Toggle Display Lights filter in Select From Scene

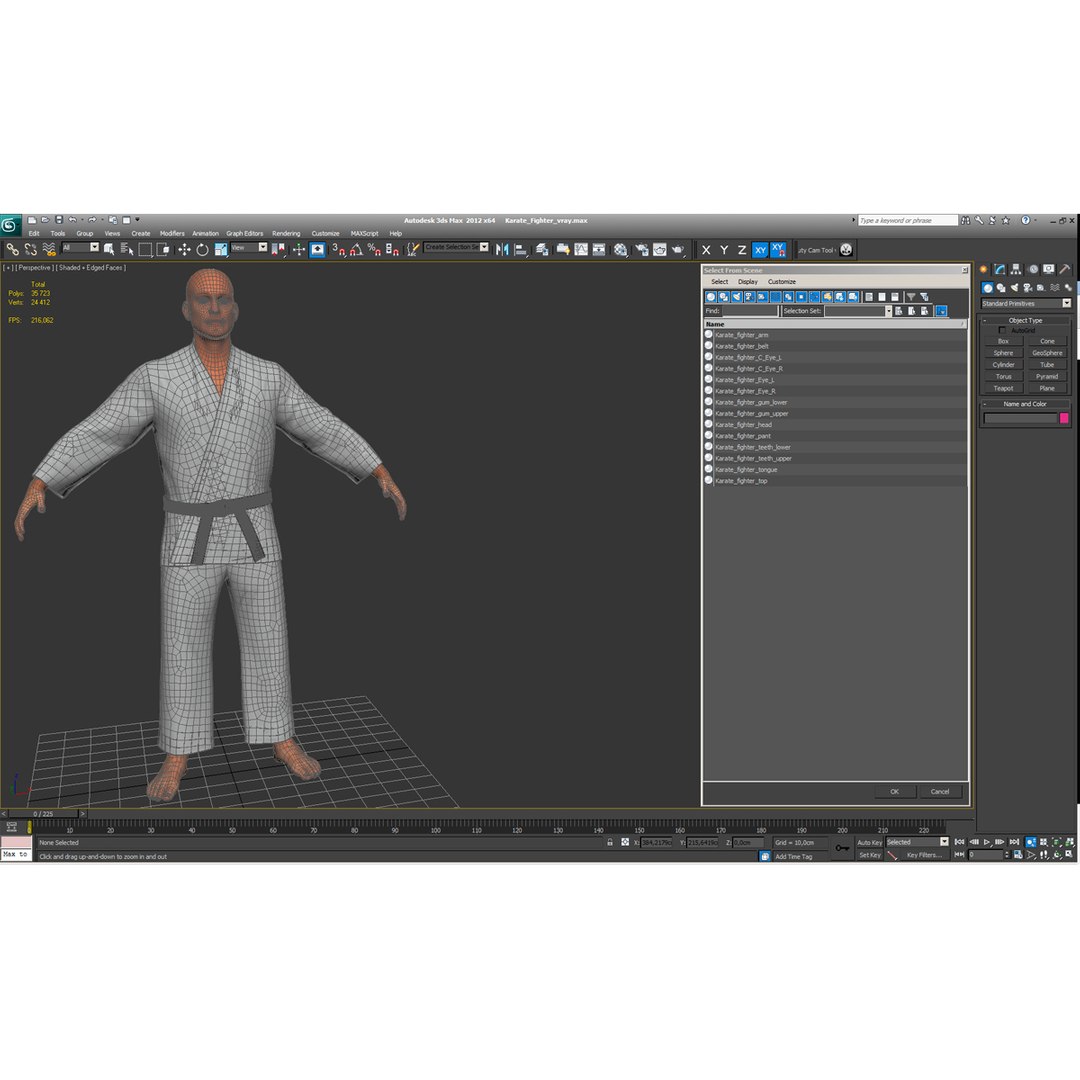click(x=737, y=297)
